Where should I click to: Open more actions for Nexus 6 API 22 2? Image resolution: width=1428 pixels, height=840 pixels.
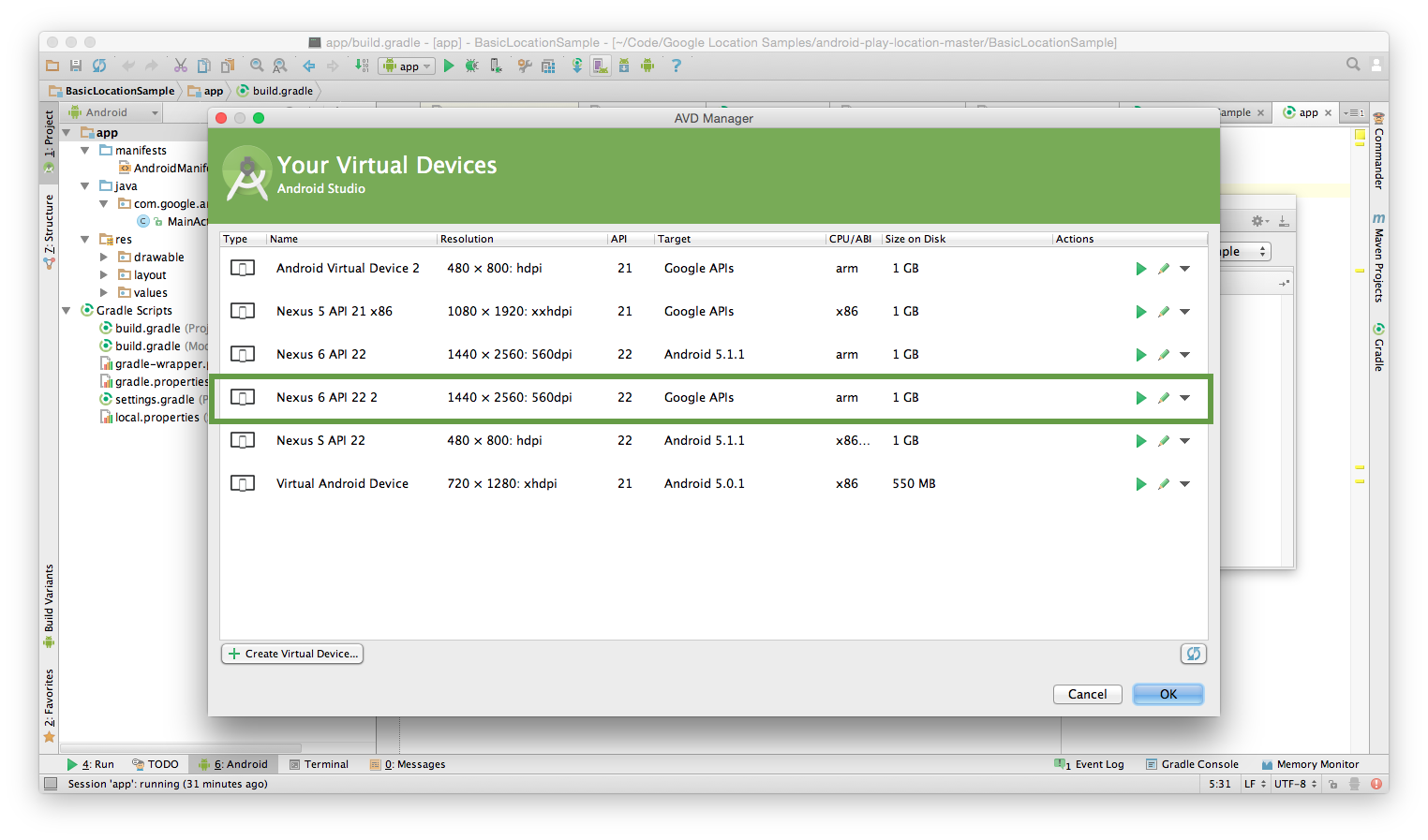[x=1185, y=398]
